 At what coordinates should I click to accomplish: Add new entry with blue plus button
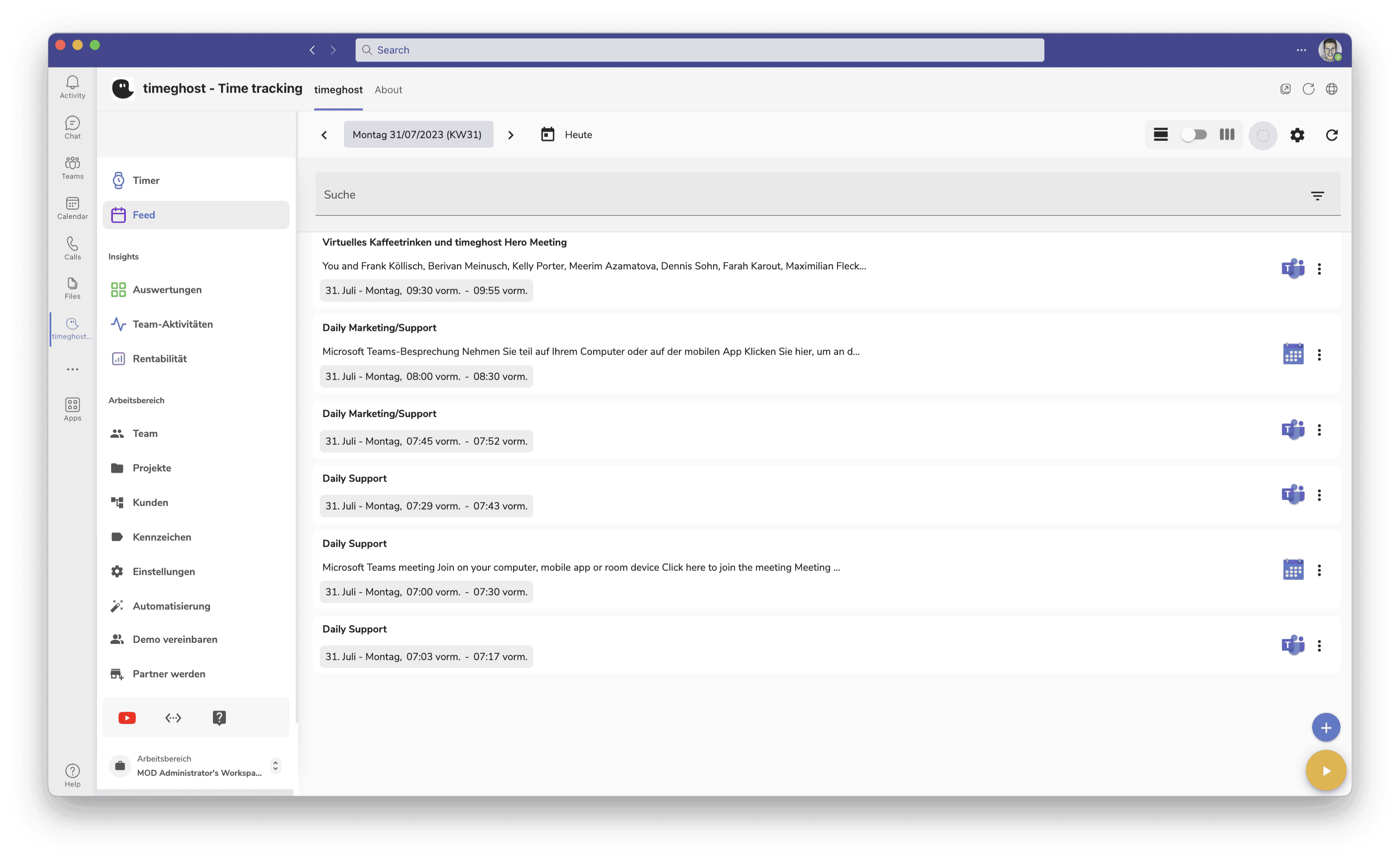click(1325, 727)
